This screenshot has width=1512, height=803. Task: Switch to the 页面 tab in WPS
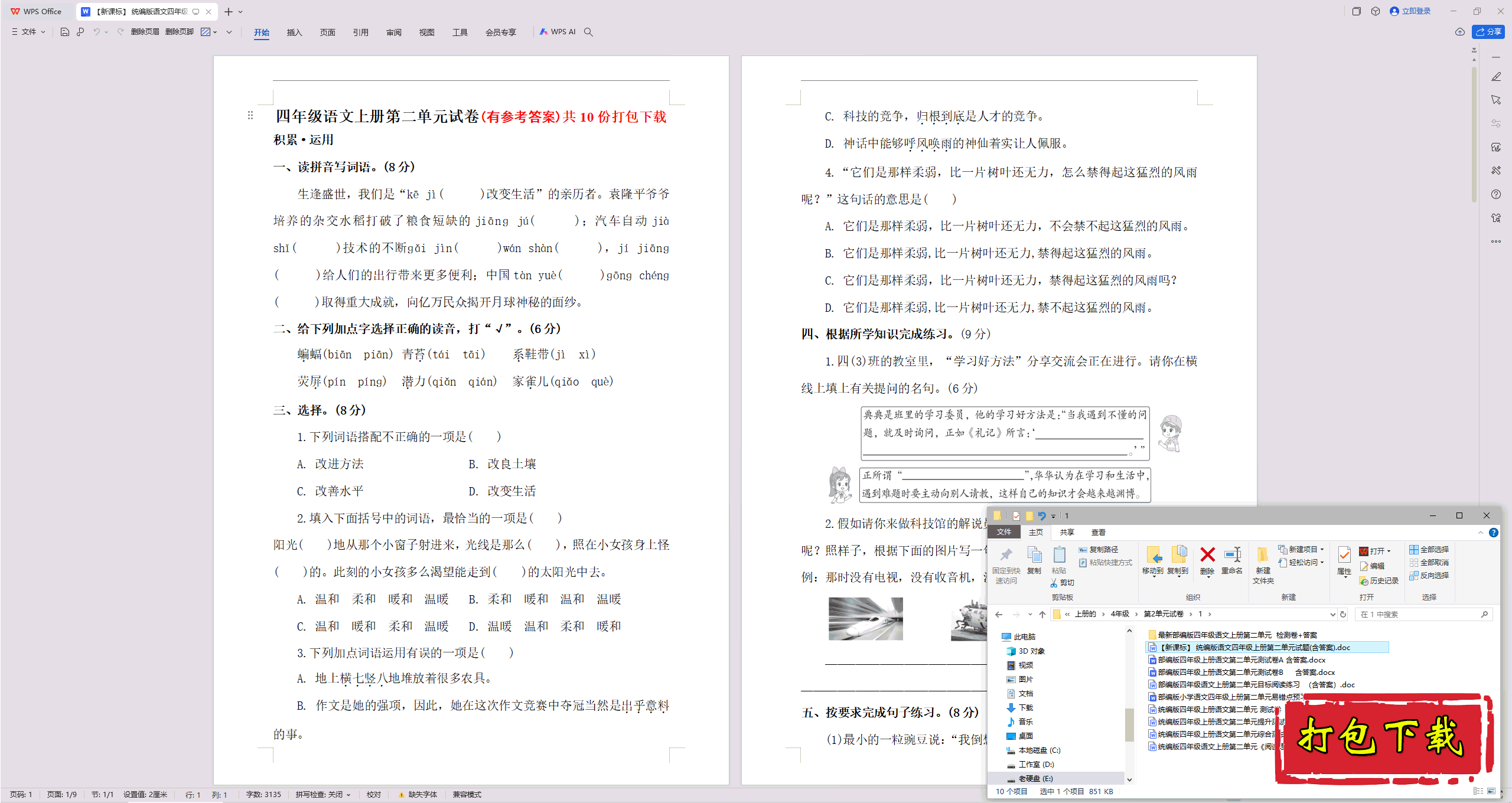tap(328, 32)
